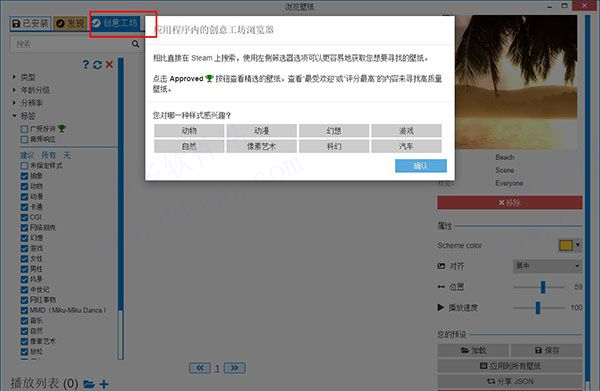Uncheck the 动物 tag checkbox

point(24,186)
